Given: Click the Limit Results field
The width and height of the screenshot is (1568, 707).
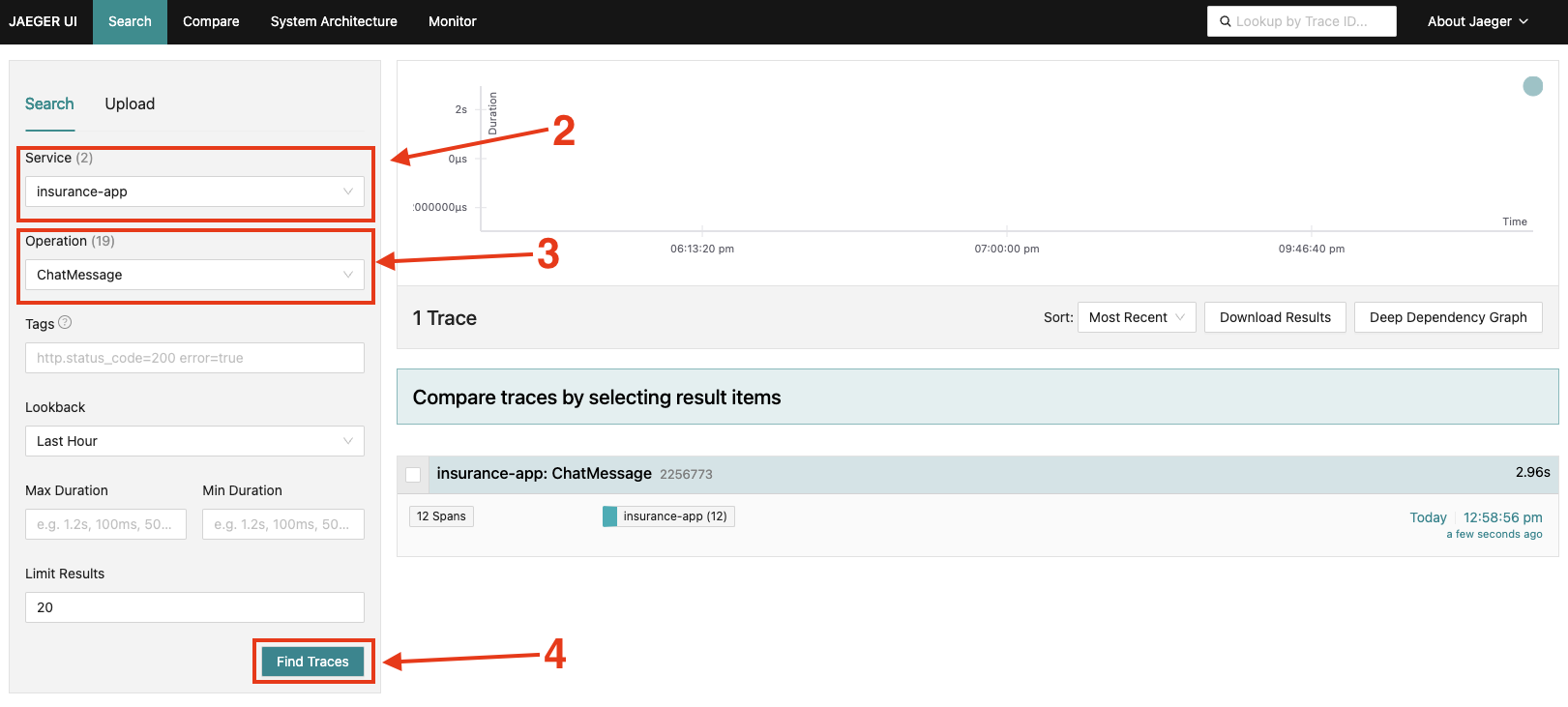Looking at the screenshot, I should (x=194, y=607).
